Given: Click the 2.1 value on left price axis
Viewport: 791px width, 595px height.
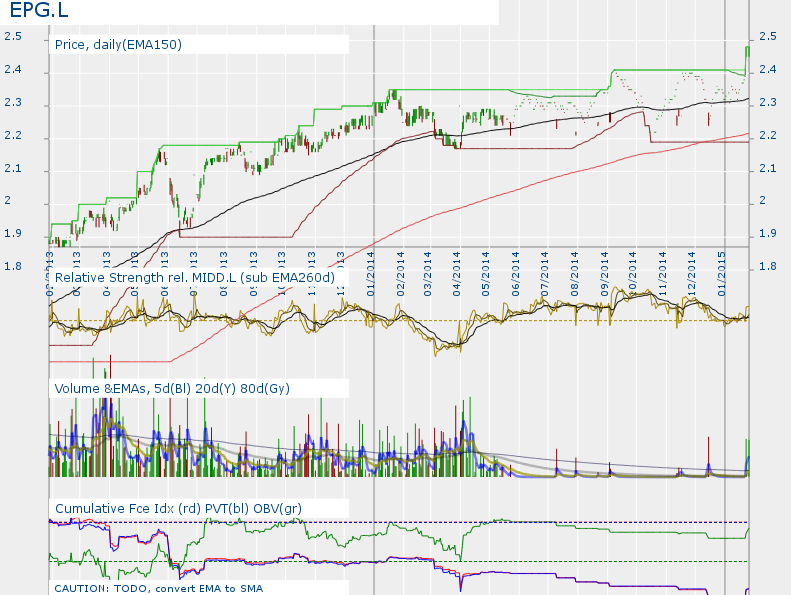Looking at the screenshot, I should click(x=13, y=168).
